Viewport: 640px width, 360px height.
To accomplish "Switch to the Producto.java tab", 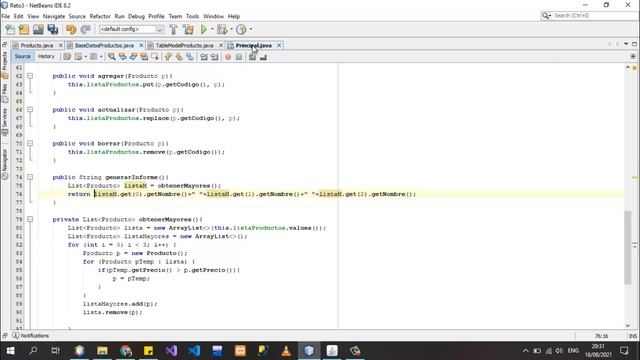I will [37, 45].
